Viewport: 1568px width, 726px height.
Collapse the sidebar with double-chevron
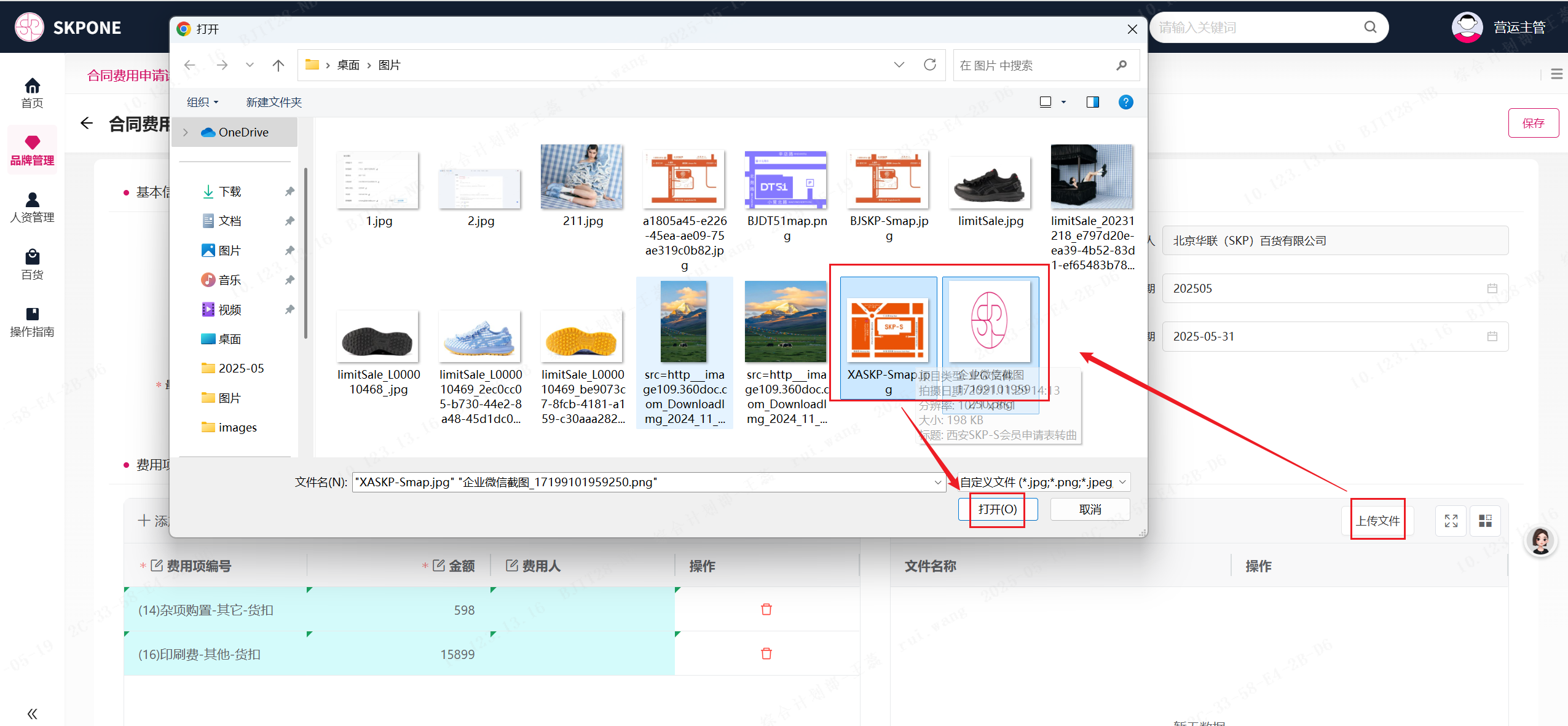click(x=32, y=713)
